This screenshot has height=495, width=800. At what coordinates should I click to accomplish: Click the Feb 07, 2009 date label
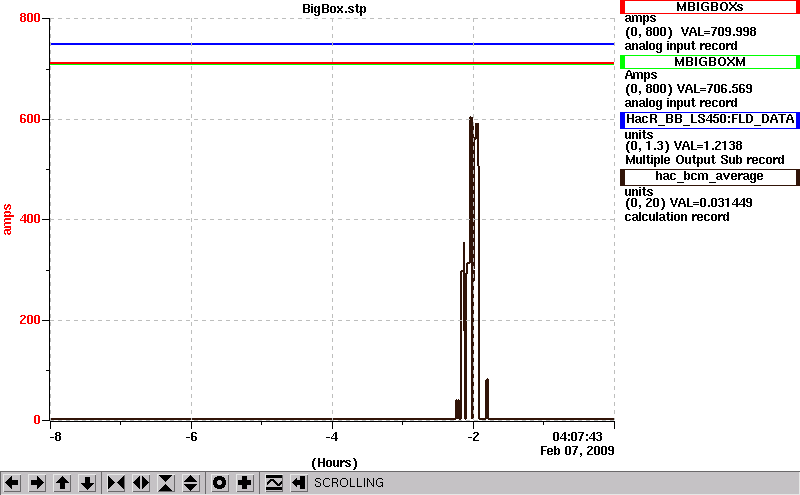tap(577, 451)
